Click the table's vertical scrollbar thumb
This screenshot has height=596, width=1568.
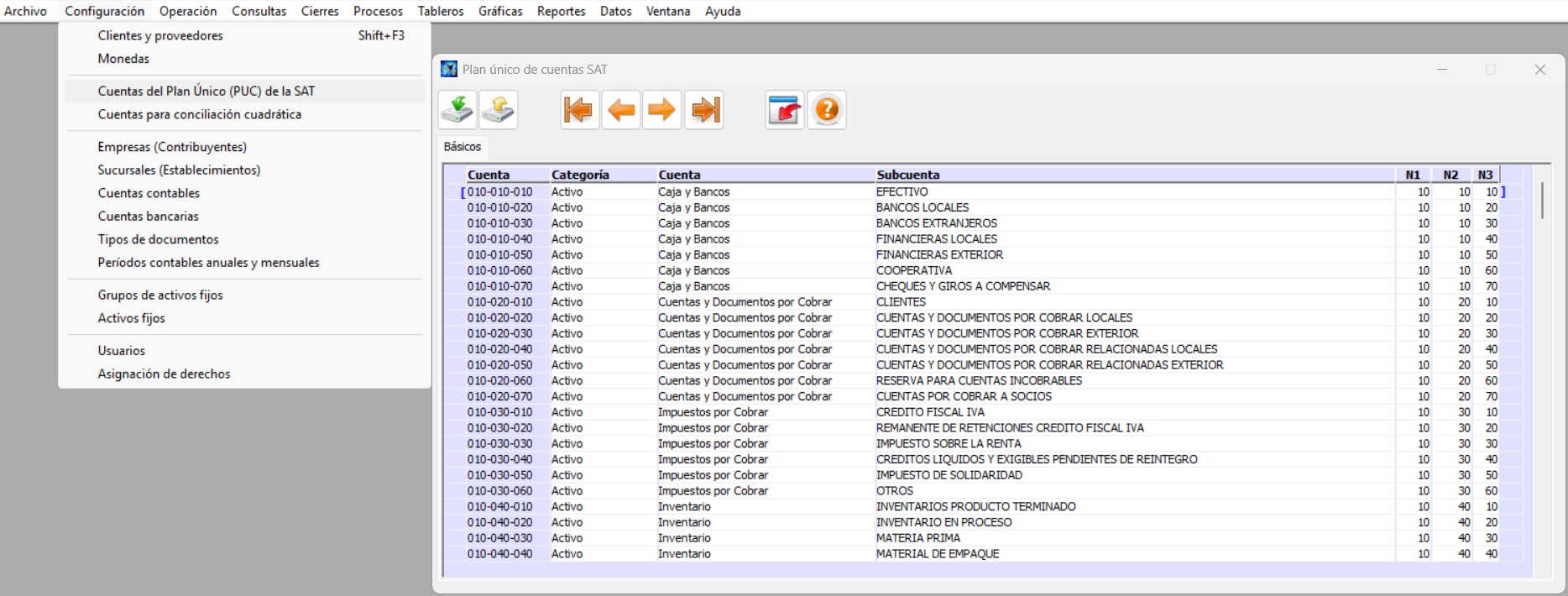[x=1542, y=200]
